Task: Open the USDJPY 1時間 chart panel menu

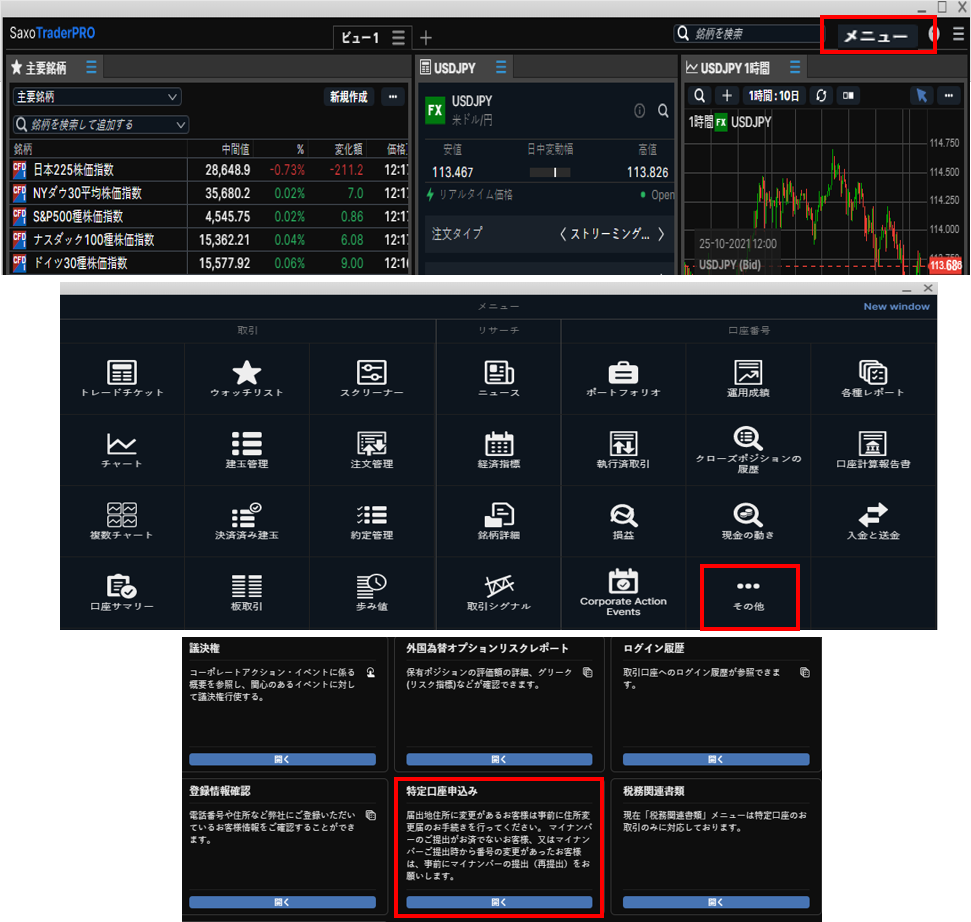Action: (x=795, y=67)
